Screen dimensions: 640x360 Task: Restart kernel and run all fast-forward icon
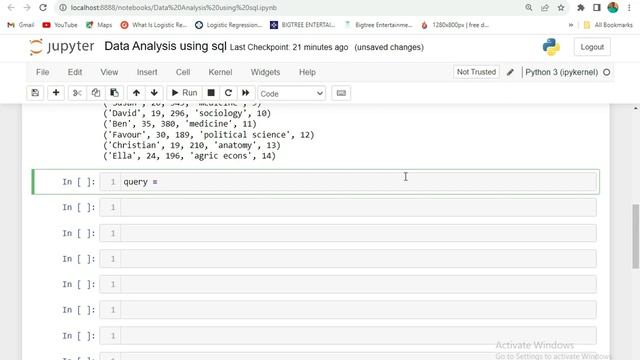(x=246, y=93)
